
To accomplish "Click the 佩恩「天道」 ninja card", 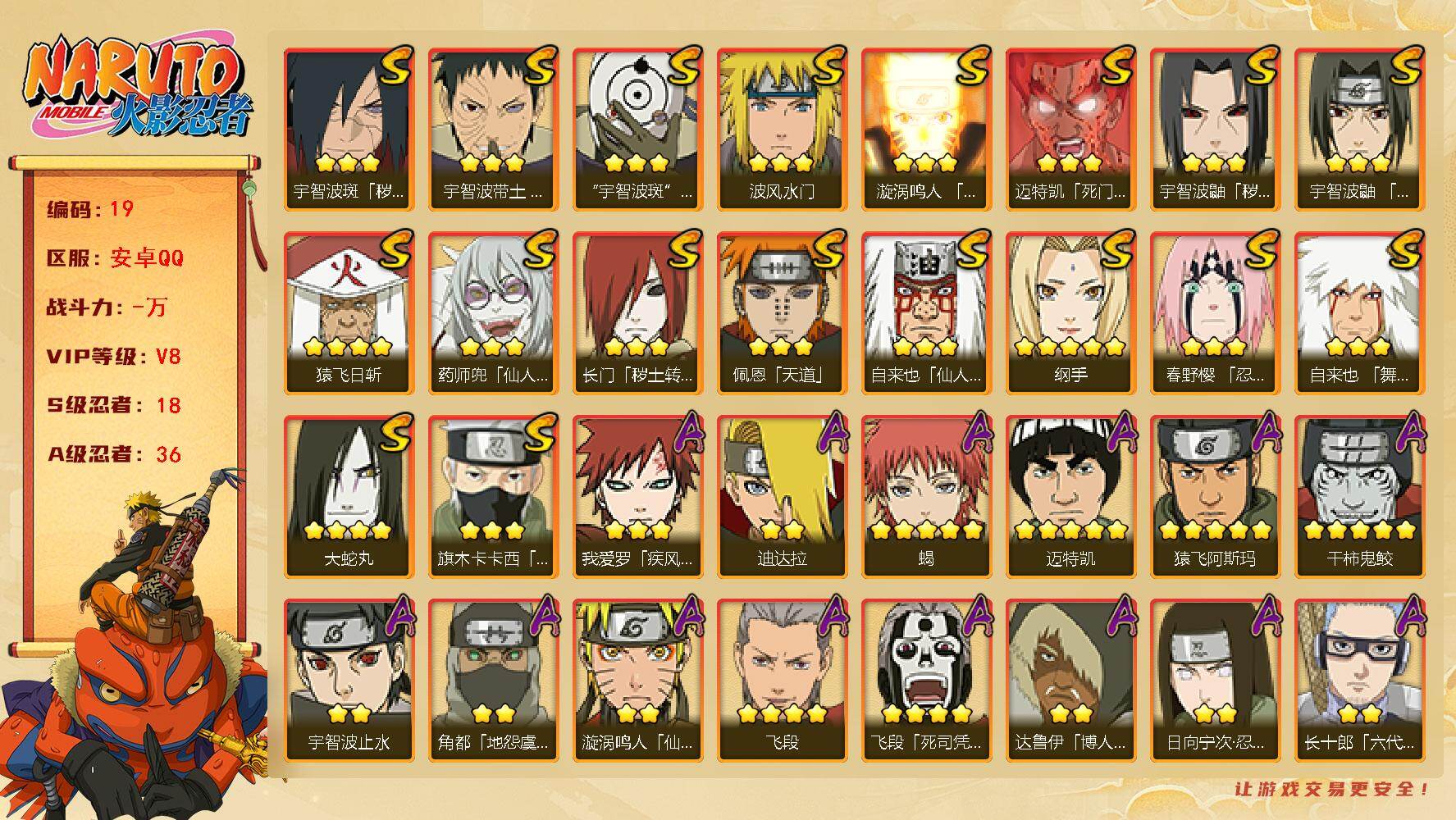I will click(x=781, y=313).
